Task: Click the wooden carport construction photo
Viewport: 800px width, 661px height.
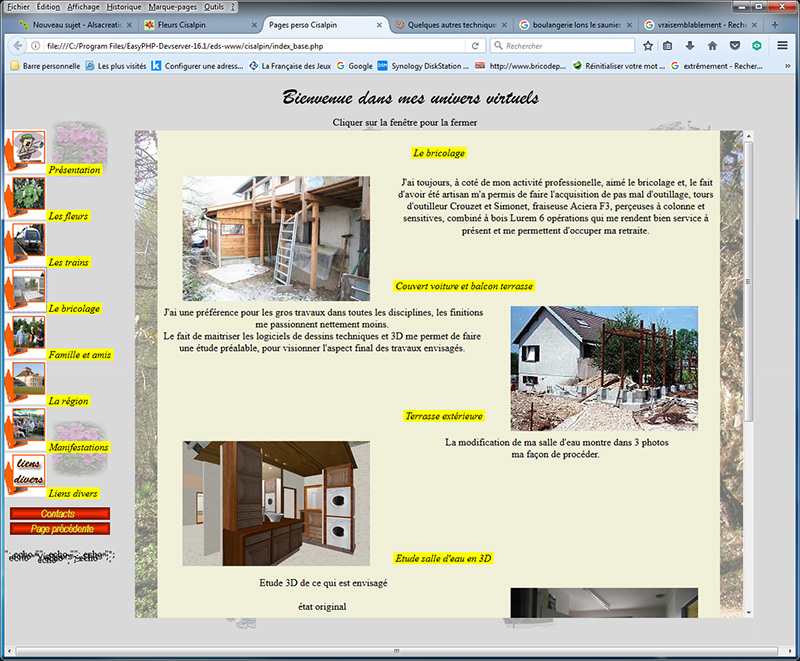Action: pos(276,239)
